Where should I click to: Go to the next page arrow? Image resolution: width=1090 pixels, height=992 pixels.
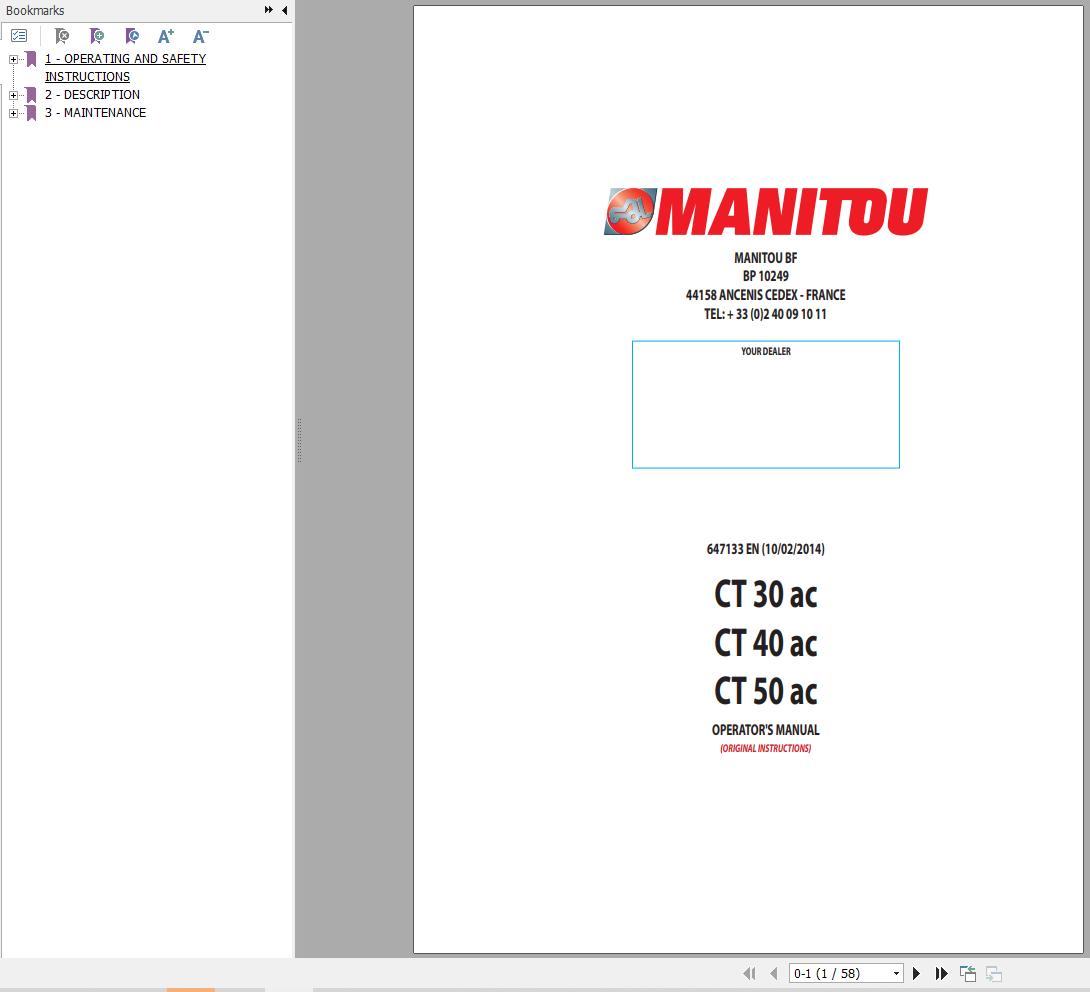tap(916, 973)
